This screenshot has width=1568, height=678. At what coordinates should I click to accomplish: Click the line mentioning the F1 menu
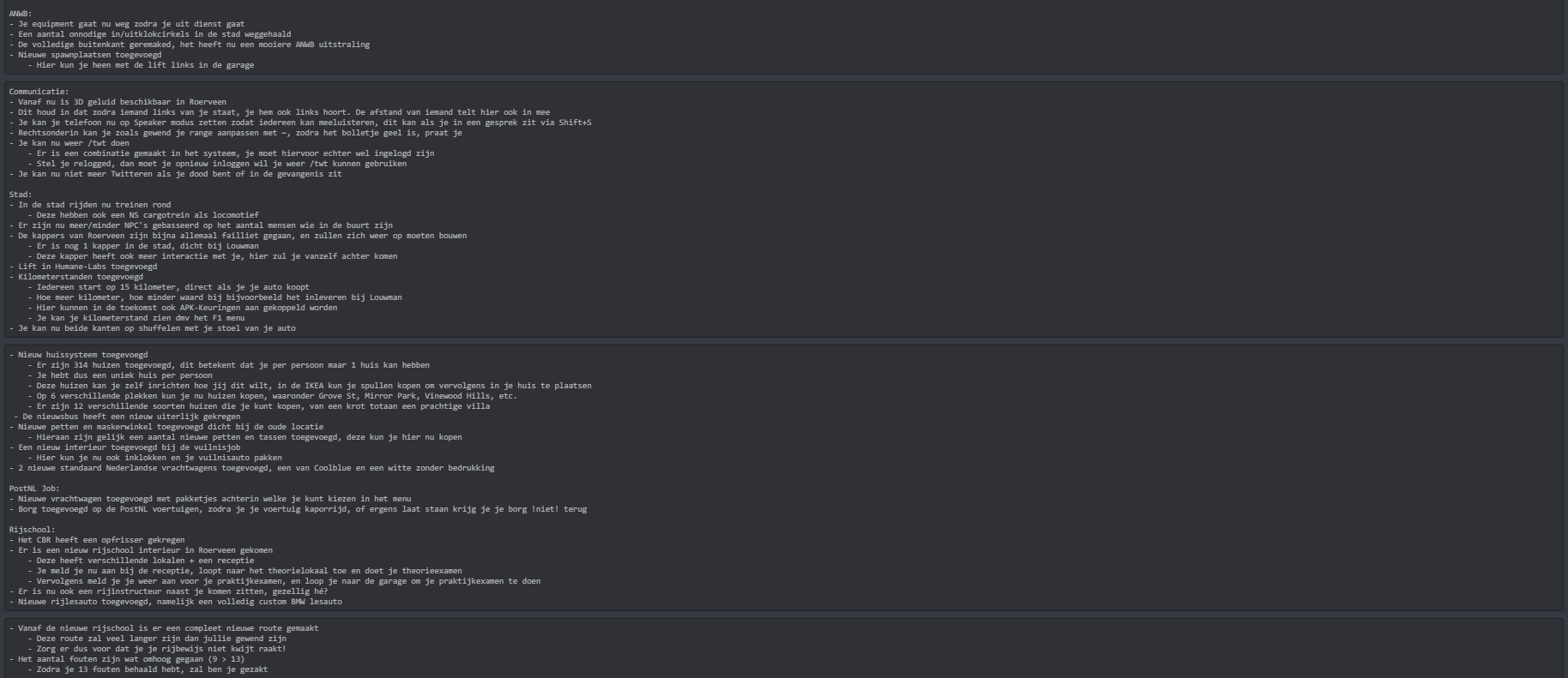(140, 318)
